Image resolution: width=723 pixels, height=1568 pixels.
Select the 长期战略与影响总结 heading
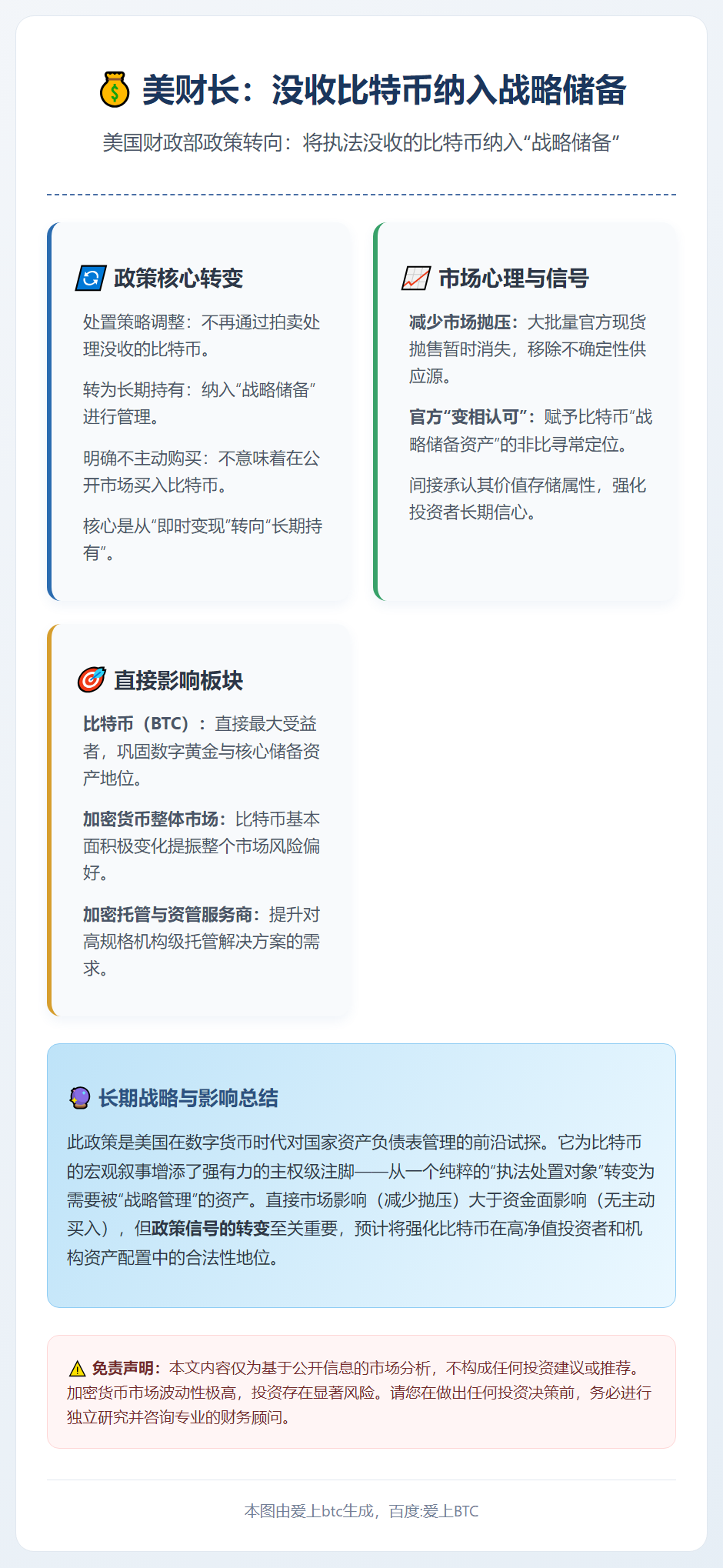pos(188,1098)
